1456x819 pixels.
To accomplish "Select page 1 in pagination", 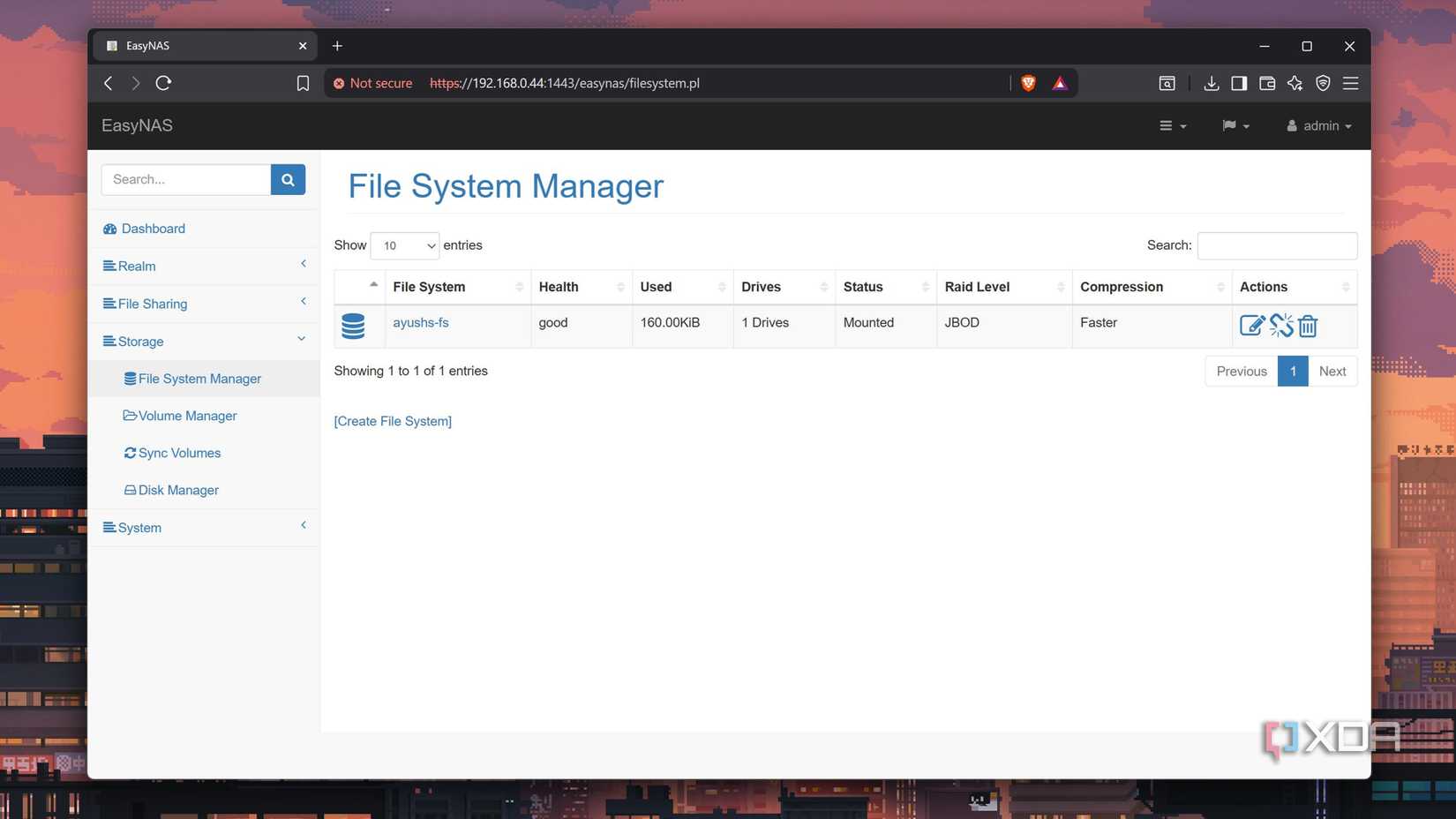I will coord(1293,372).
